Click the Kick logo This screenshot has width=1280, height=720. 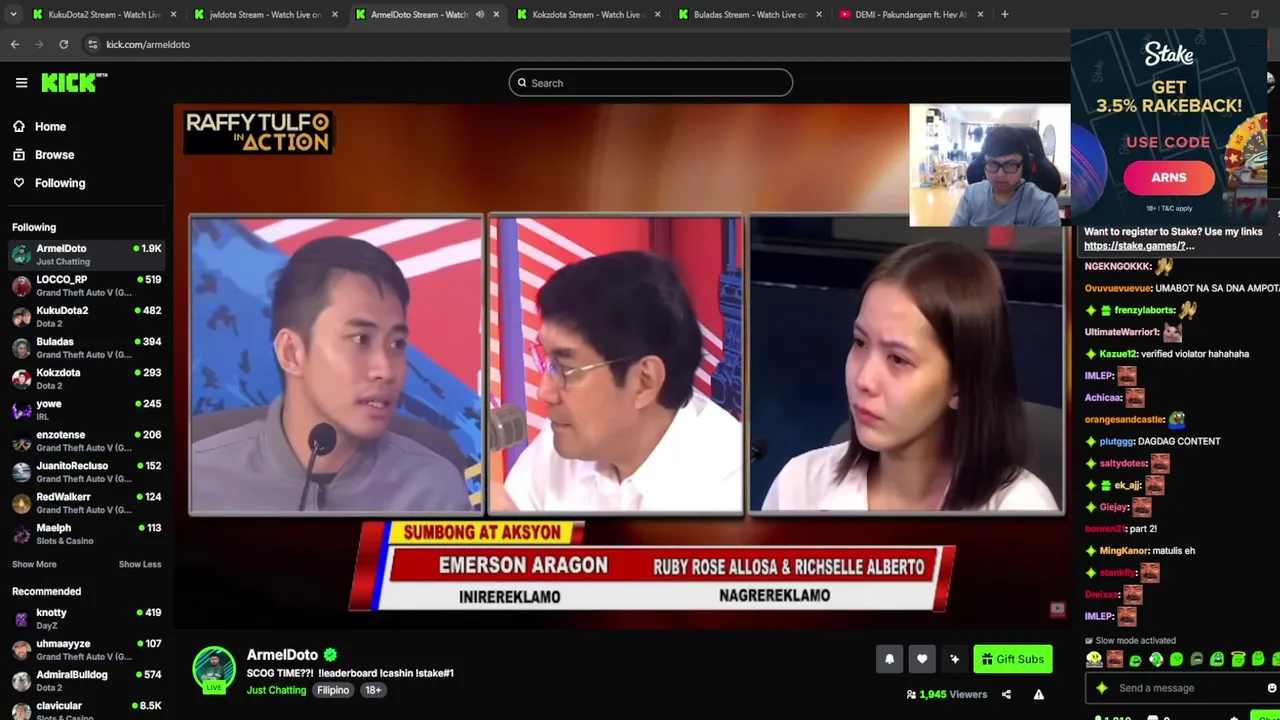click(74, 83)
